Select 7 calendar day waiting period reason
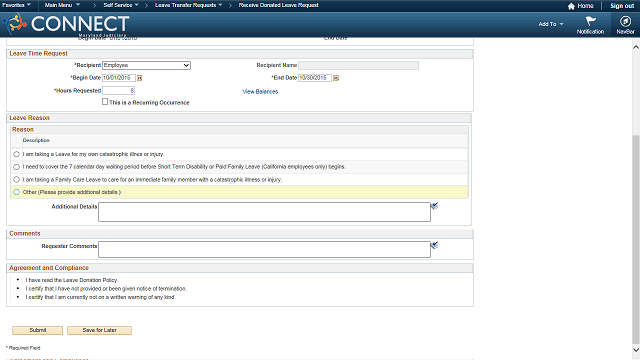 16,167
